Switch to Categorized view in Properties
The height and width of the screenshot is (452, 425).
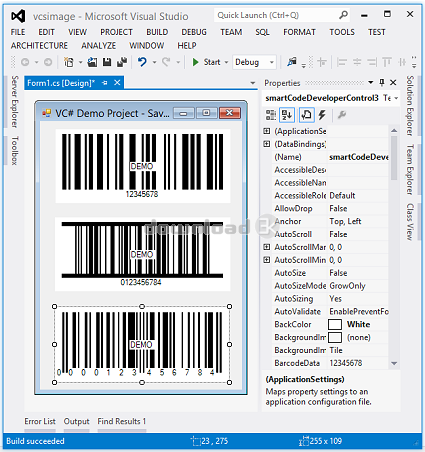pyautogui.click(x=271, y=115)
